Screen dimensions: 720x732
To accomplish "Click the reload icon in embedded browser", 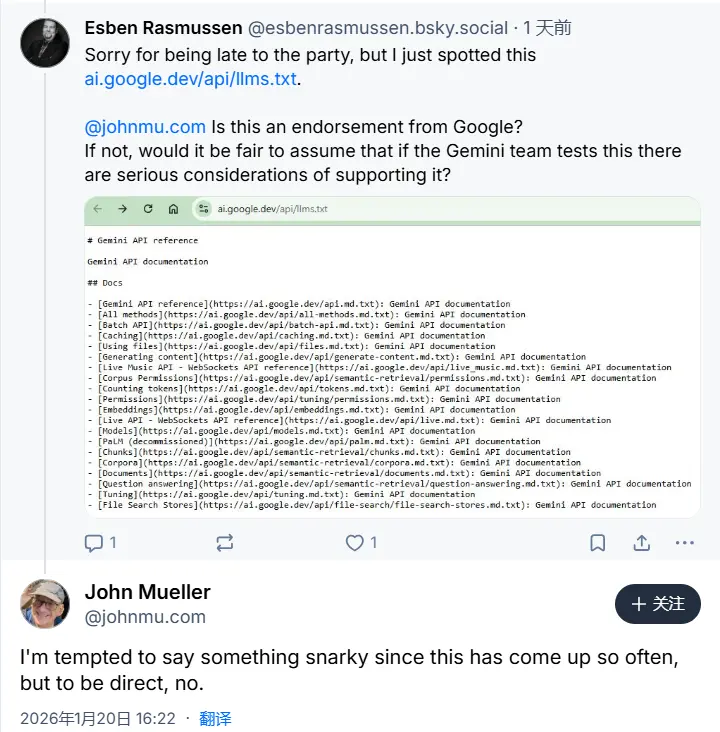I will (148, 209).
